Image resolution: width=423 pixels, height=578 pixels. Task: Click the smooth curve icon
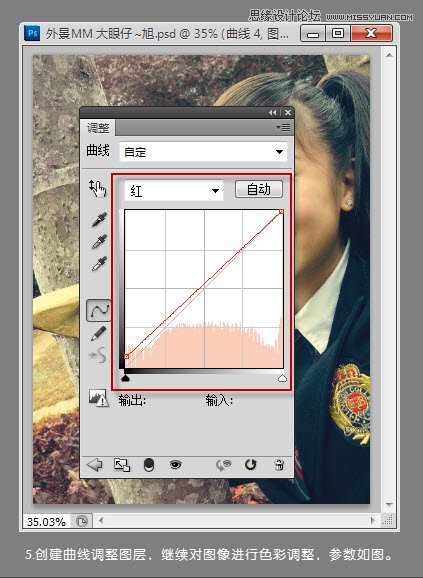(98, 355)
